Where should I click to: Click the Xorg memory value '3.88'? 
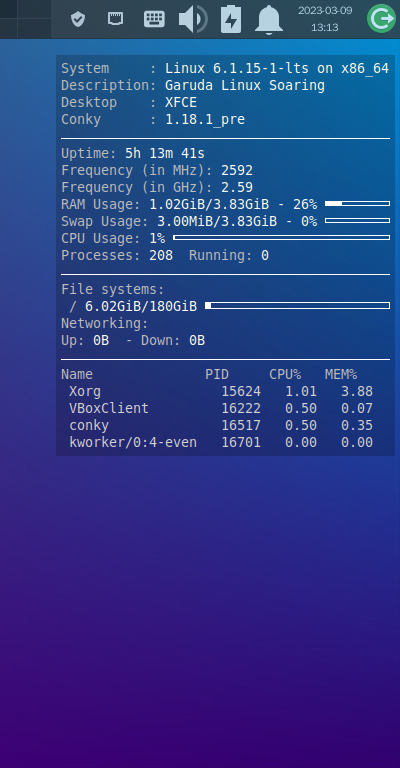357,391
